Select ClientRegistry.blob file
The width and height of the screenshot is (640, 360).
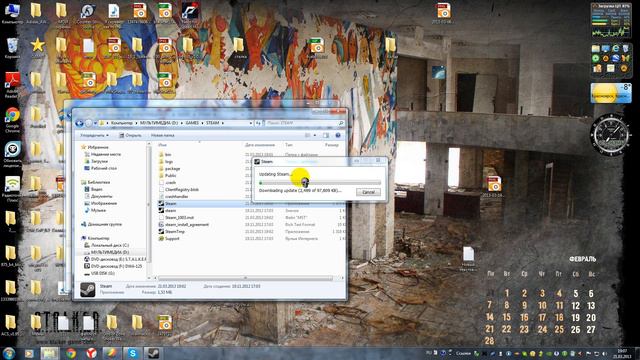(178, 189)
